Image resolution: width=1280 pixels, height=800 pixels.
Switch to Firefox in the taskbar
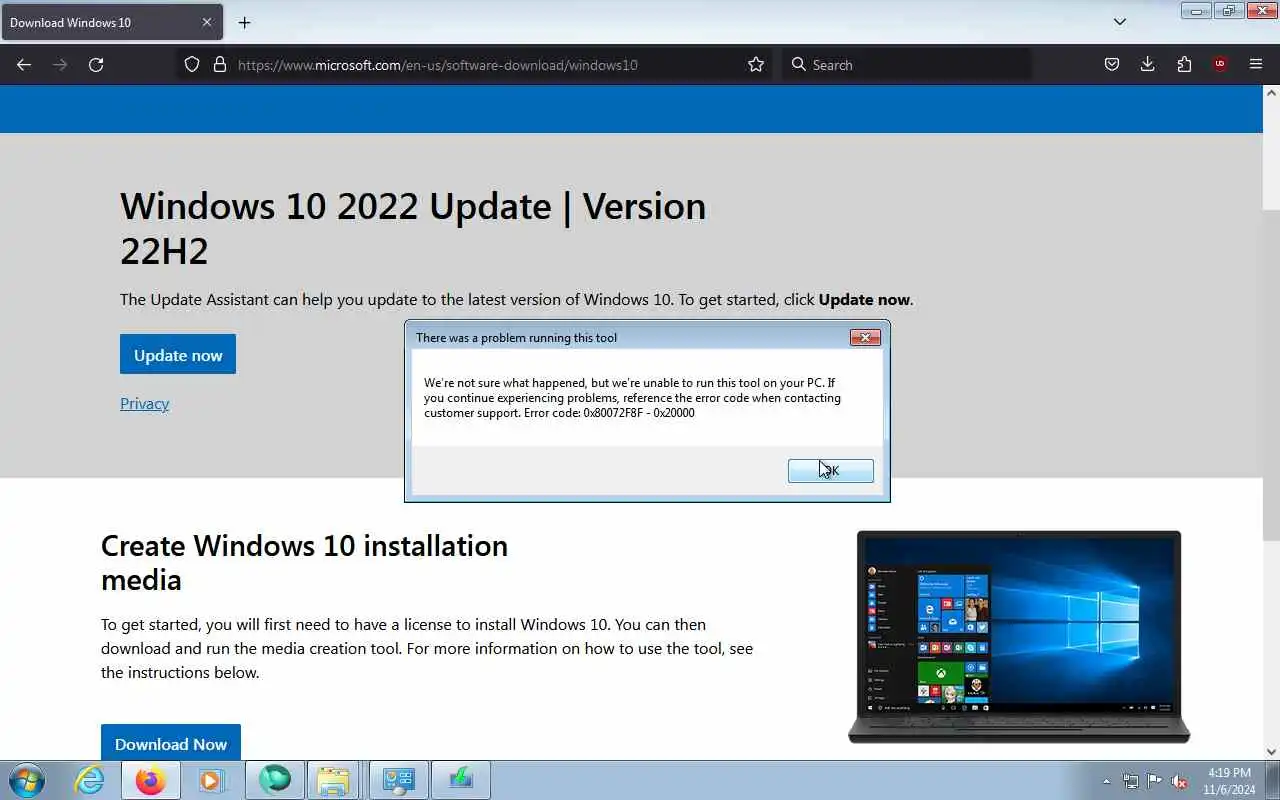(151, 780)
